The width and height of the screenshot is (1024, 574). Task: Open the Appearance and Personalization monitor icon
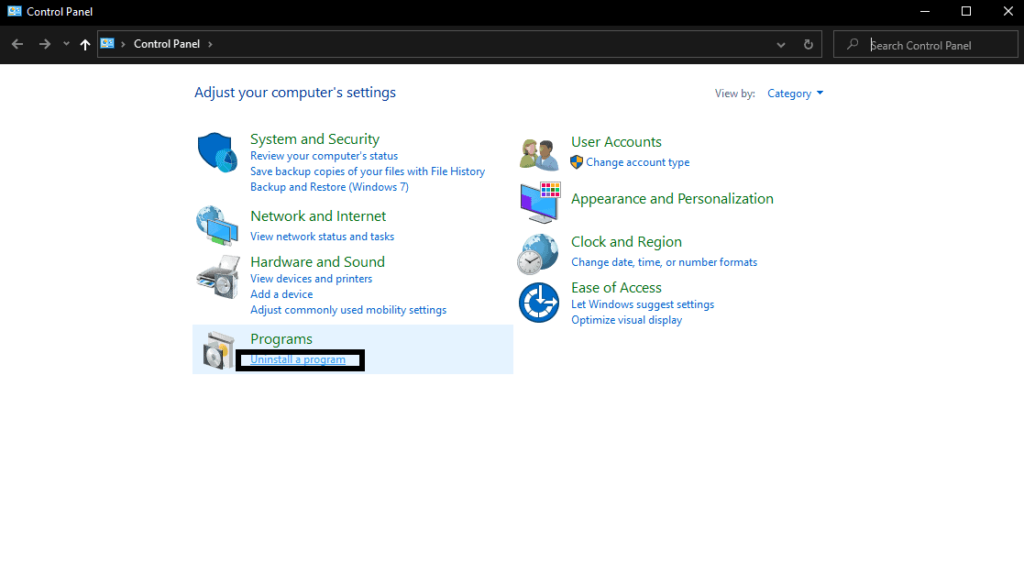[x=539, y=202]
